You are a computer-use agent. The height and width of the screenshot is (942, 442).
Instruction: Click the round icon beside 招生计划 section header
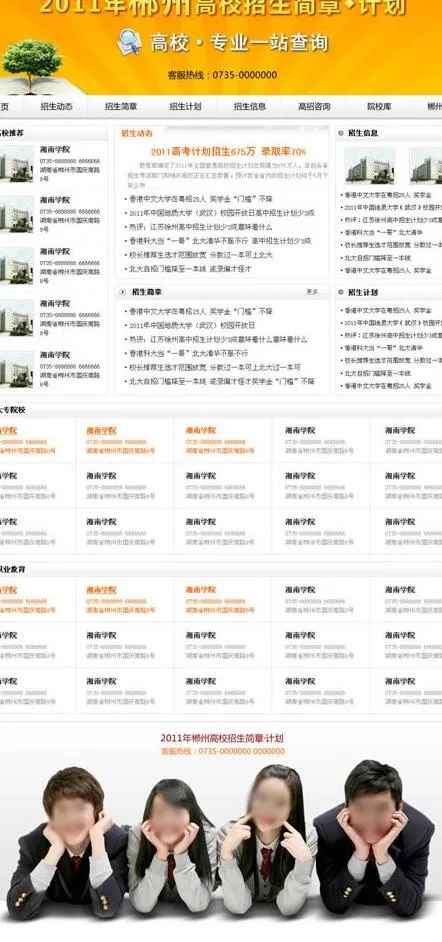coord(341,293)
